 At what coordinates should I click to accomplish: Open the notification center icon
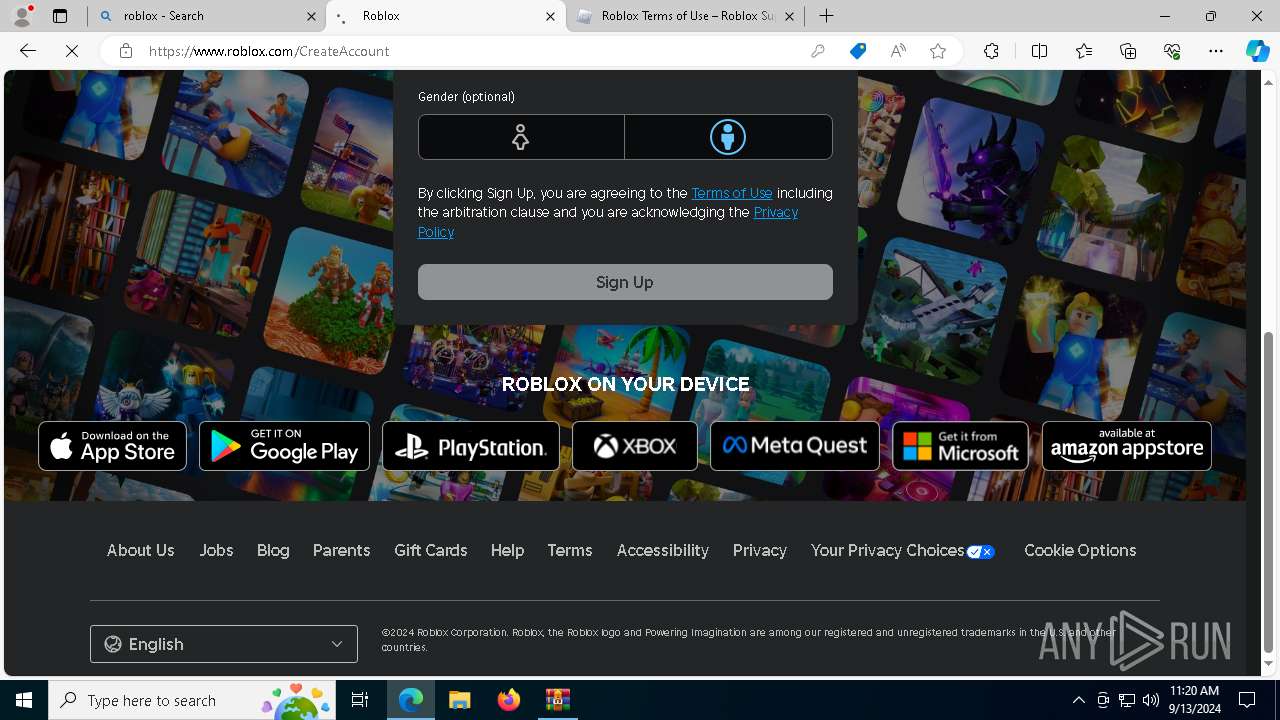pyautogui.click(x=1247, y=700)
